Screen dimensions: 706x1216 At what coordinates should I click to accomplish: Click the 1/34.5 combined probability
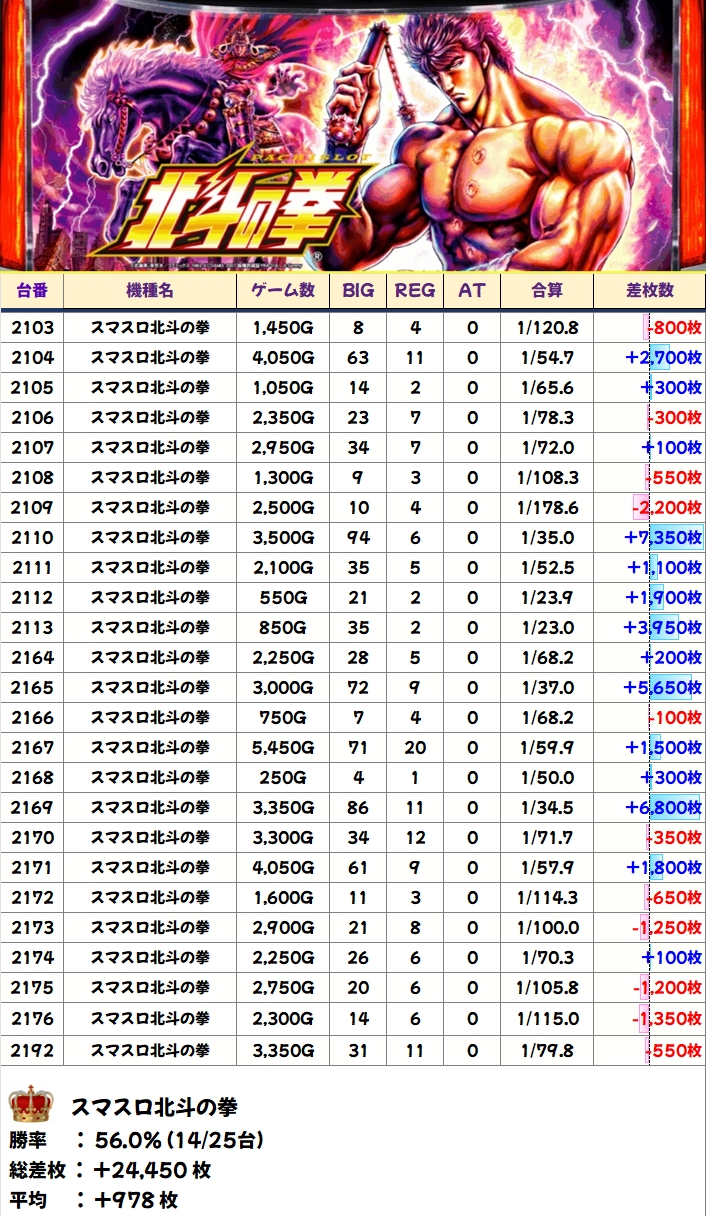pyautogui.click(x=546, y=807)
